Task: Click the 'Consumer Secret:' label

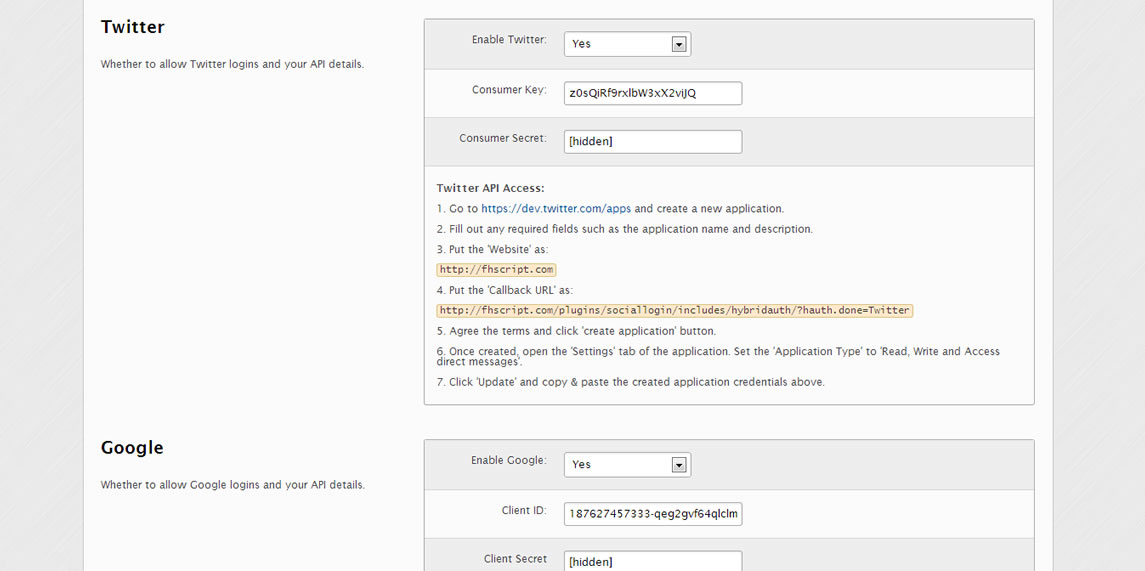Action: point(503,138)
